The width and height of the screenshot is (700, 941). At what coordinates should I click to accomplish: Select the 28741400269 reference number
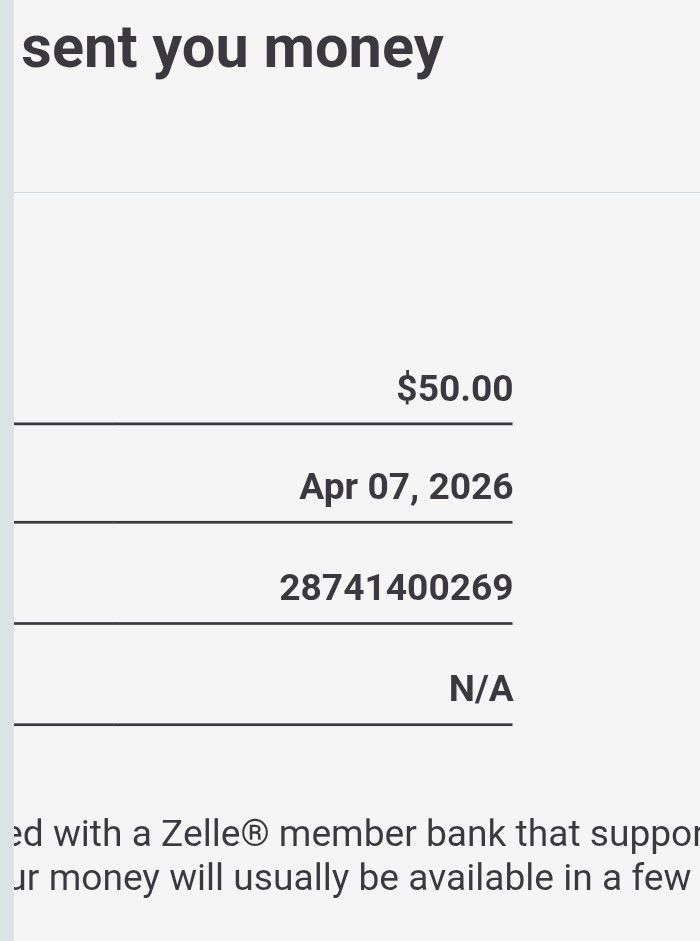point(395,587)
